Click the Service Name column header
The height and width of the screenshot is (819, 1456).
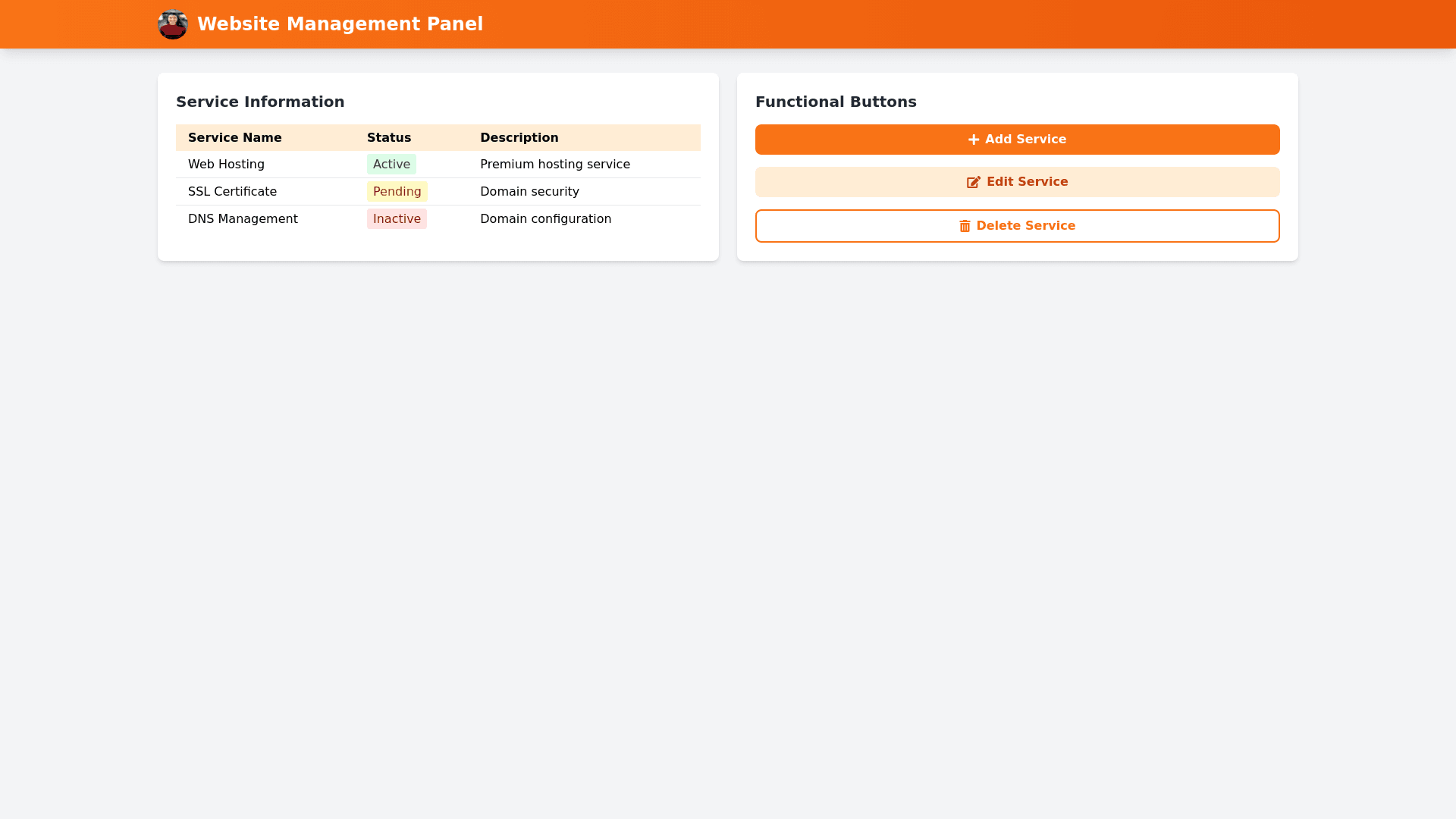[234, 138]
